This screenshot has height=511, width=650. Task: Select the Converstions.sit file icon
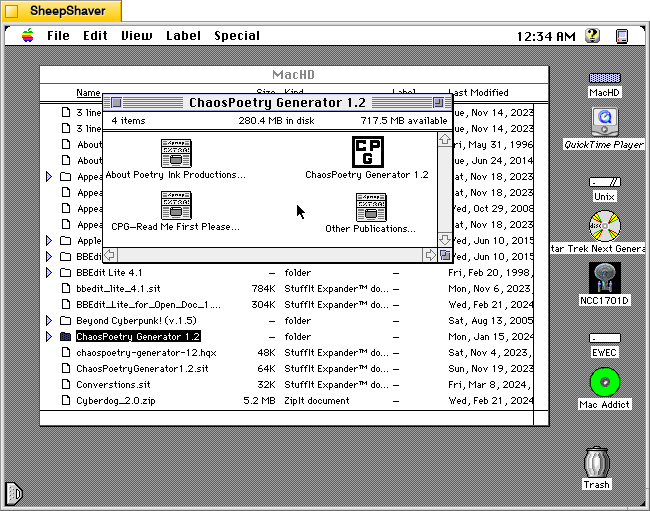tap(65, 385)
